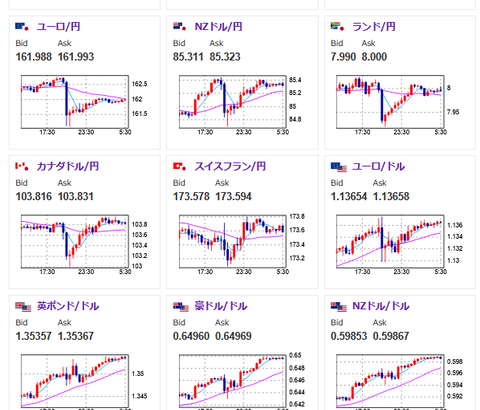Click the NZ dollar/Yen flag icon
The image size is (480, 410).
tap(180, 27)
